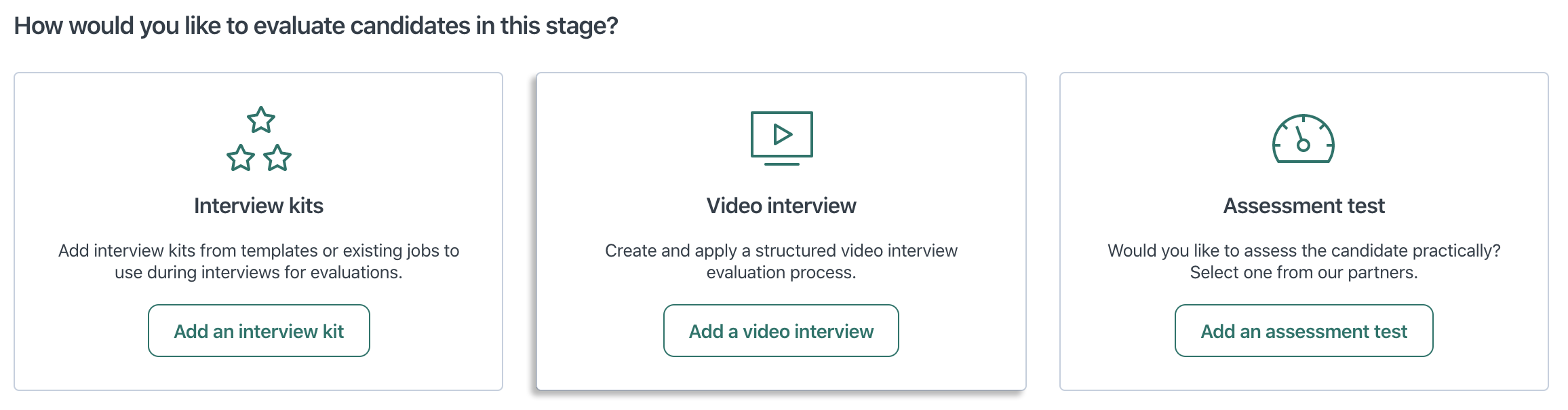Click the Assessment test heading
Image resolution: width=1568 pixels, height=410 pixels.
click(x=1304, y=206)
